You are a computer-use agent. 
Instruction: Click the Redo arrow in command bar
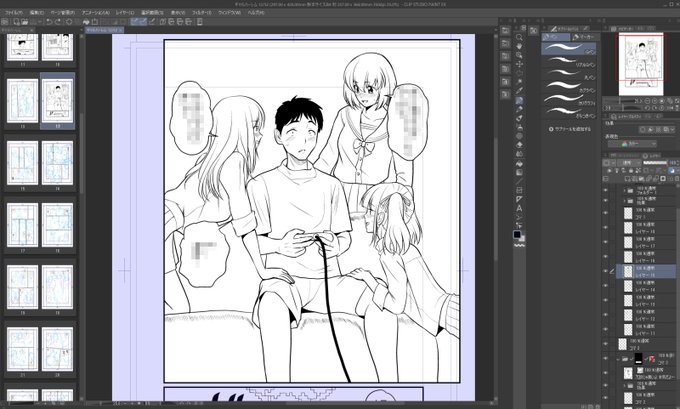[x=58, y=22]
